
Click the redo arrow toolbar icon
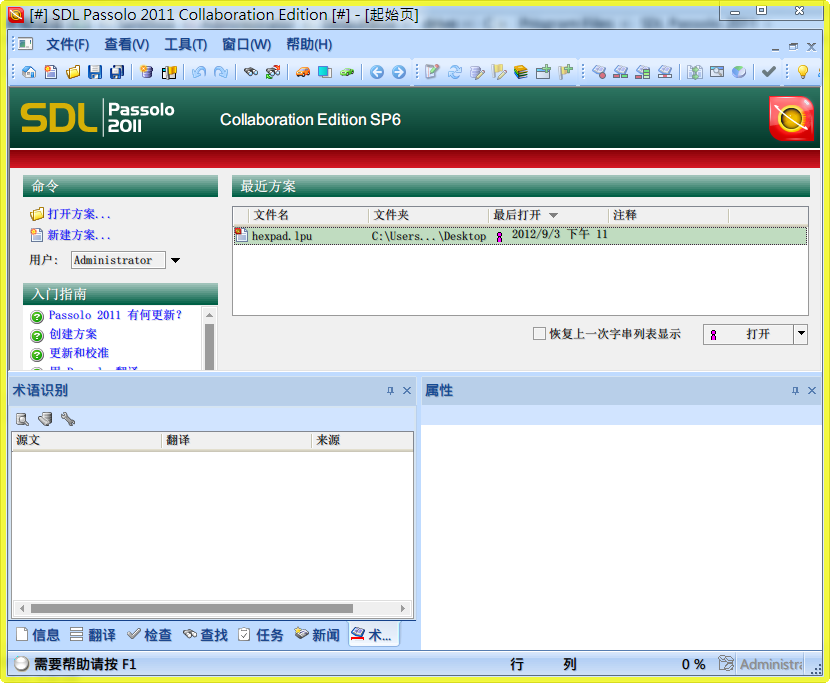tap(221, 72)
